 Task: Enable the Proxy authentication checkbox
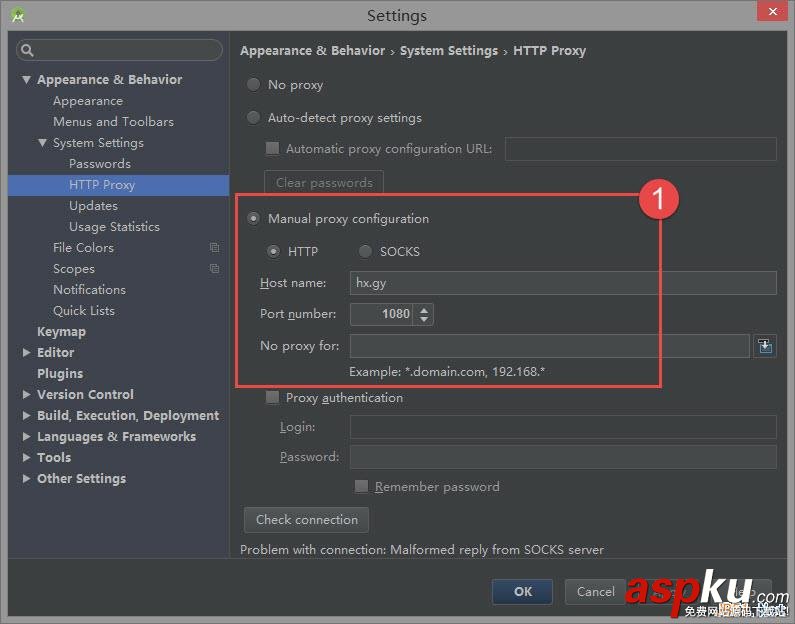click(272, 397)
